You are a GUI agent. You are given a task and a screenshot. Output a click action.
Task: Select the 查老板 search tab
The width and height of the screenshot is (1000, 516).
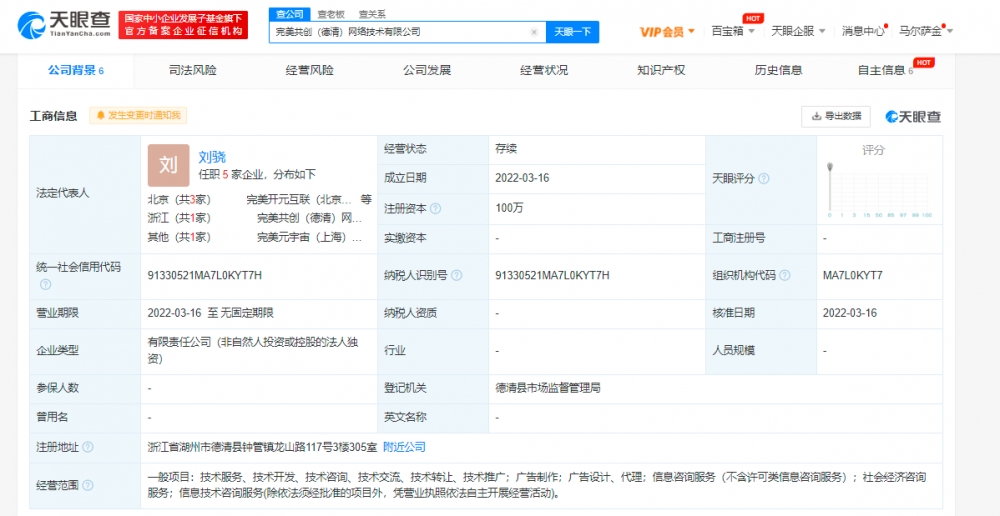(331, 14)
